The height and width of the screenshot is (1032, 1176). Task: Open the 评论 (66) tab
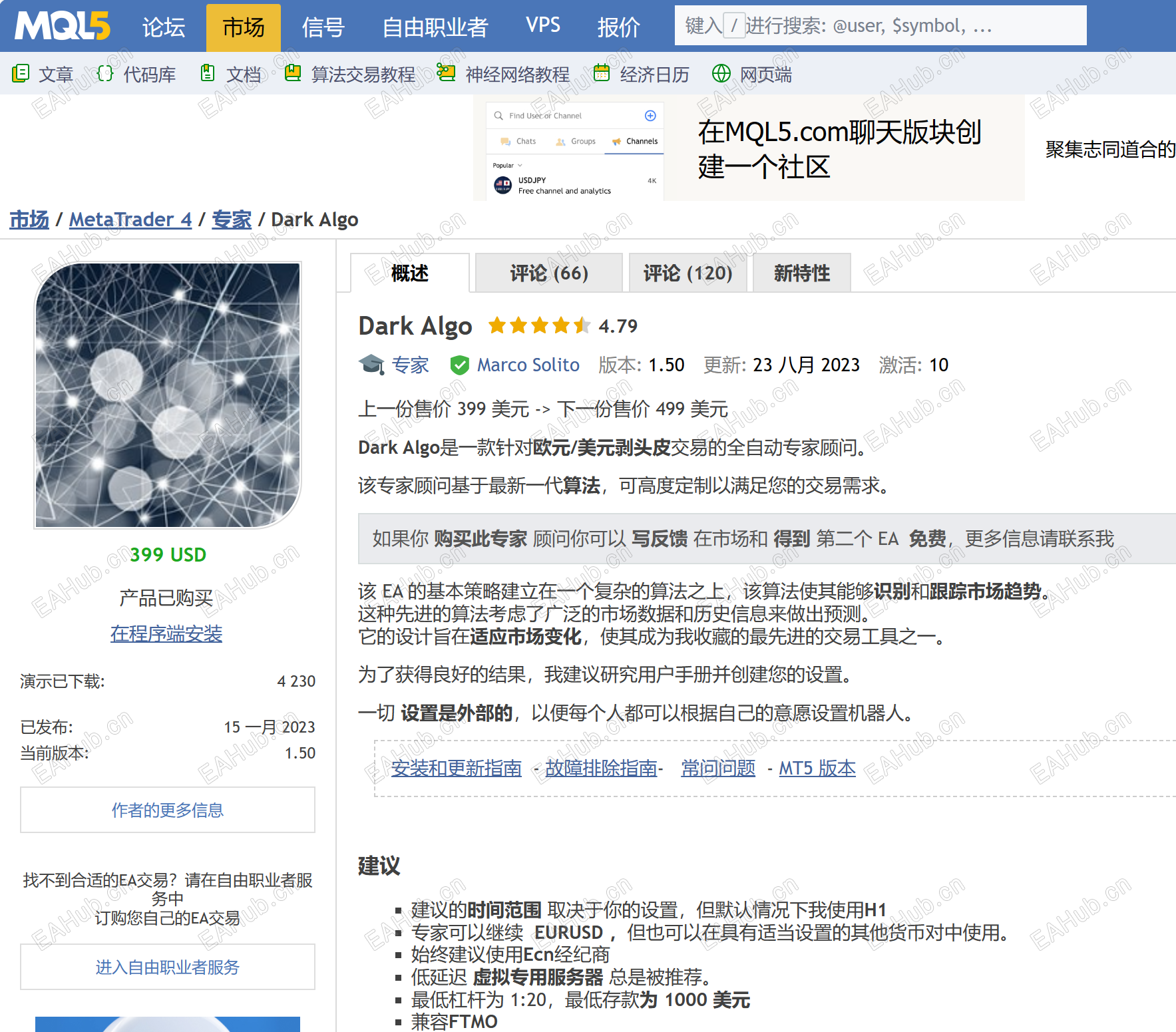coord(549,273)
